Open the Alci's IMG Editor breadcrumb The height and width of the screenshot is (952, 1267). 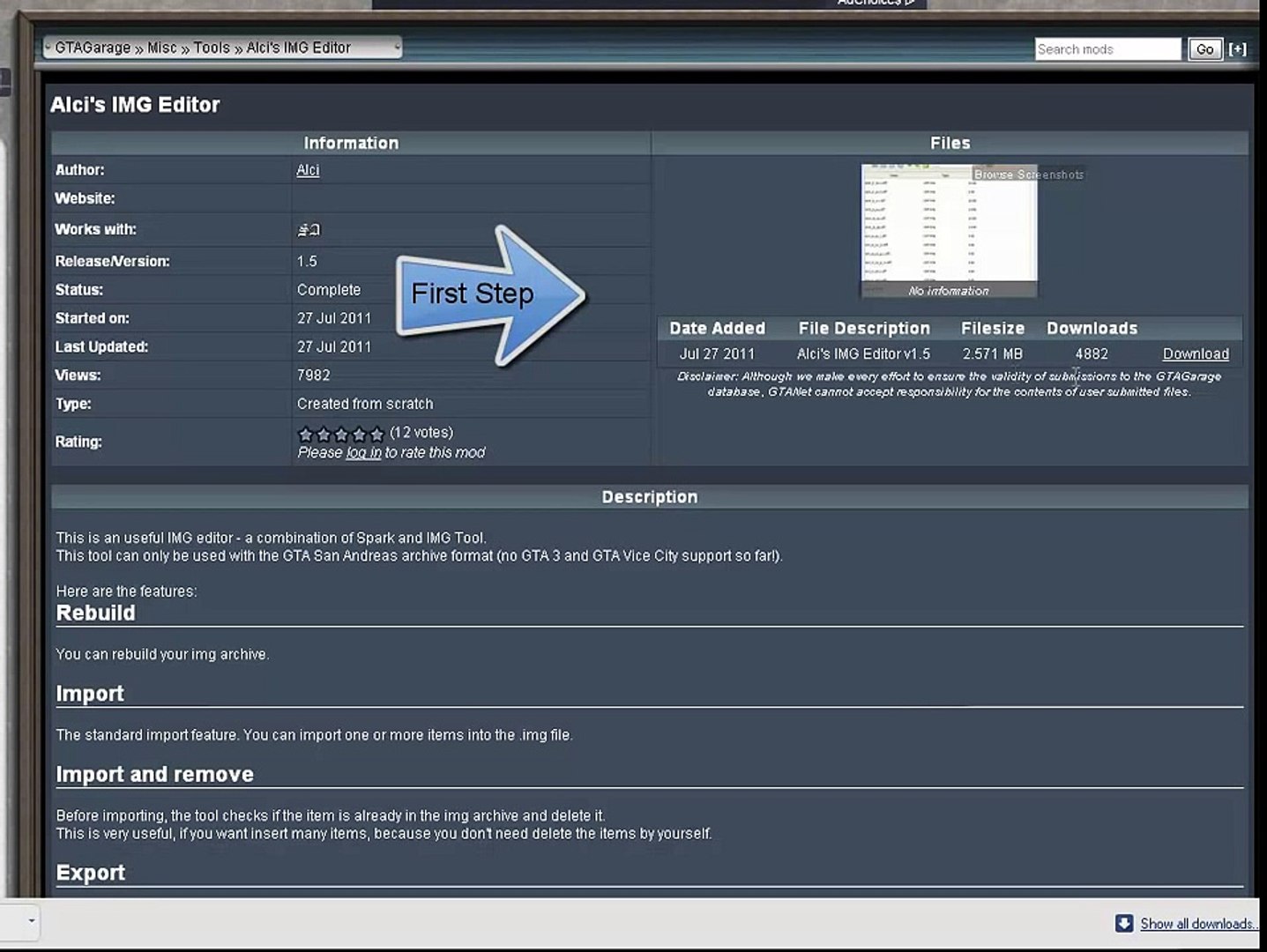coord(298,48)
